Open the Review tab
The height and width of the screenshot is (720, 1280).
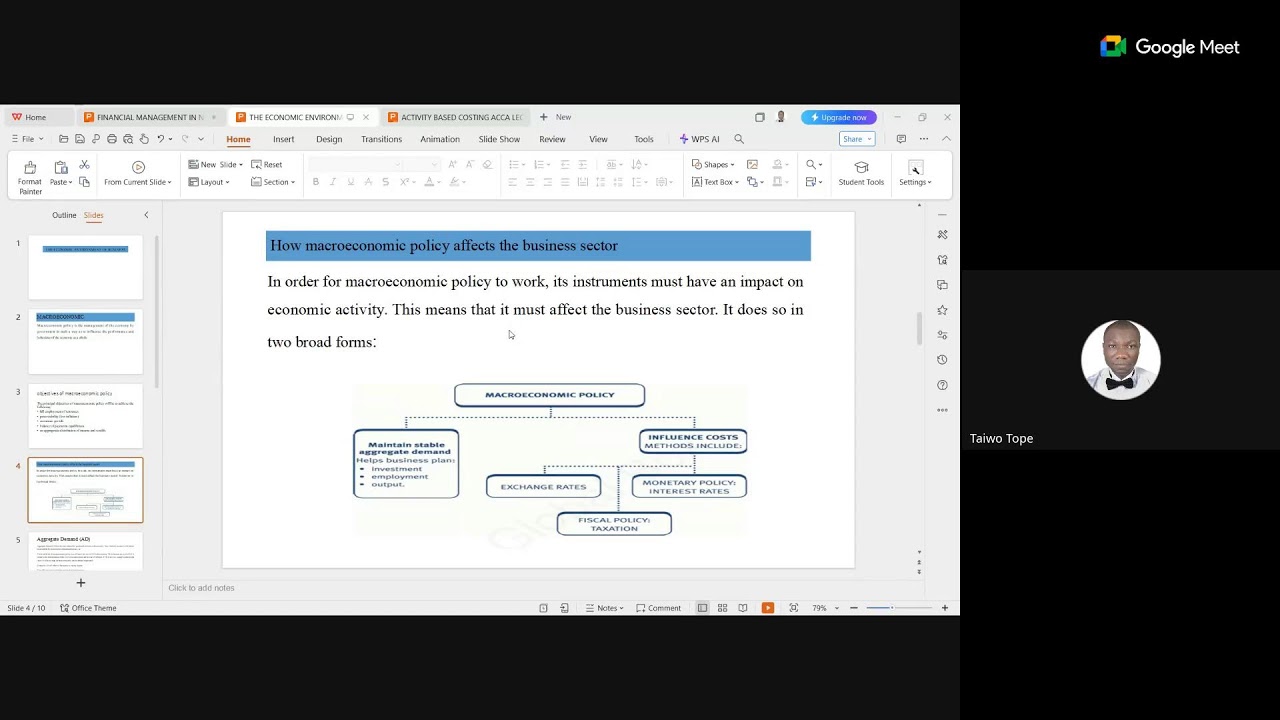552,139
